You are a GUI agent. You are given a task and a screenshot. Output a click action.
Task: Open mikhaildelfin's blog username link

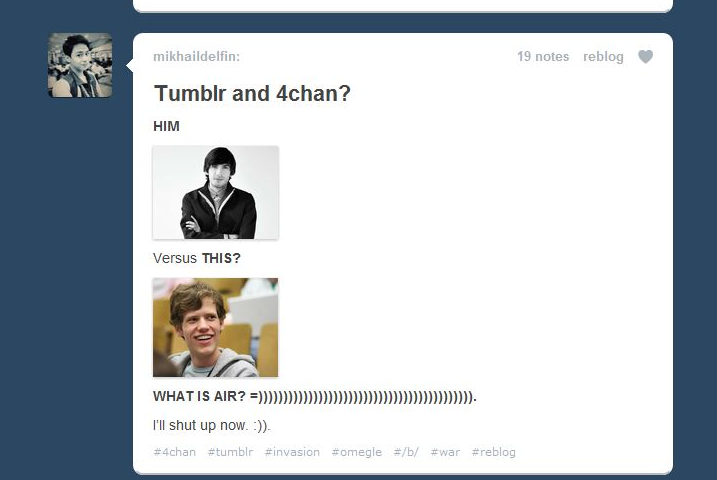click(x=196, y=57)
